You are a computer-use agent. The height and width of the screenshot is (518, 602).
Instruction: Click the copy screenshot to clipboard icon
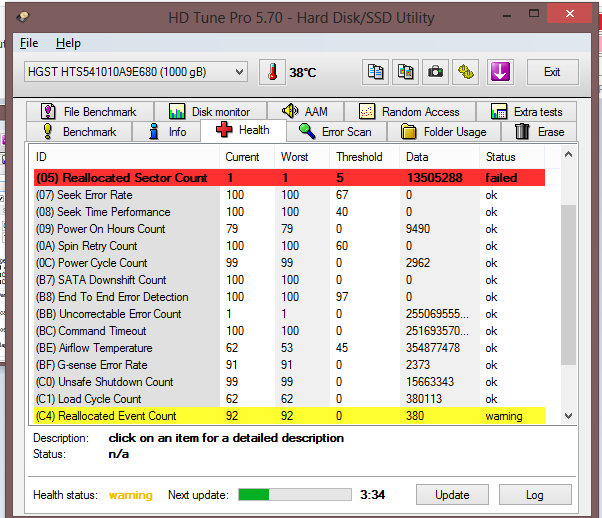pos(405,72)
